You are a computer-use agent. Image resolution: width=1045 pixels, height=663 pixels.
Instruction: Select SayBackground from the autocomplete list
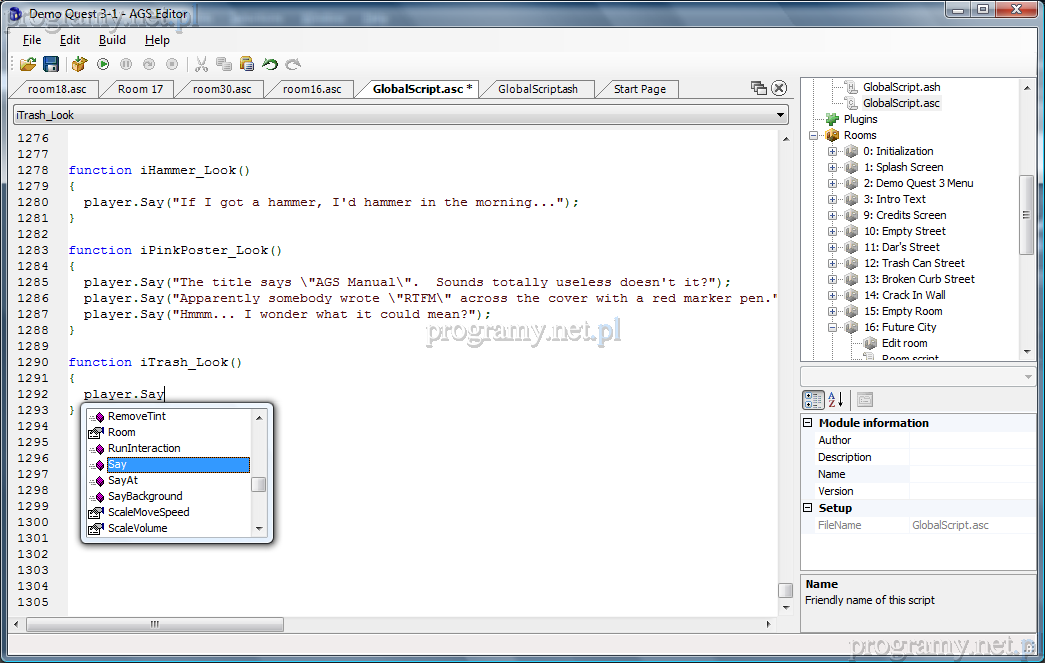(x=145, y=496)
